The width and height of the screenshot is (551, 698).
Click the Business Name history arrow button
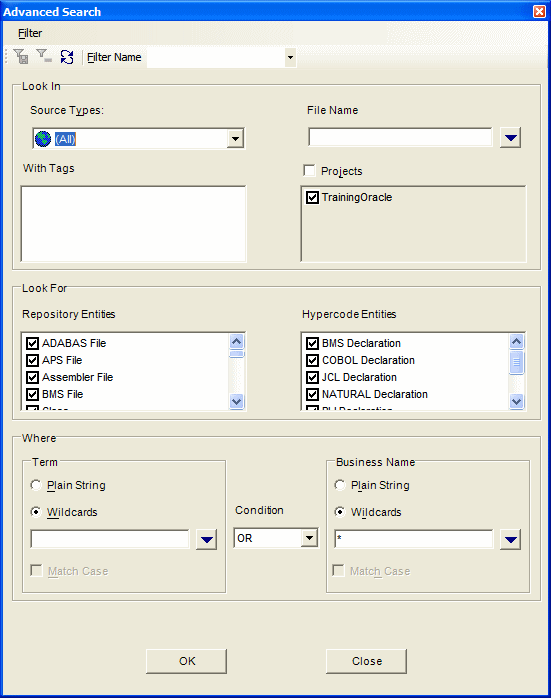click(510, 540)
